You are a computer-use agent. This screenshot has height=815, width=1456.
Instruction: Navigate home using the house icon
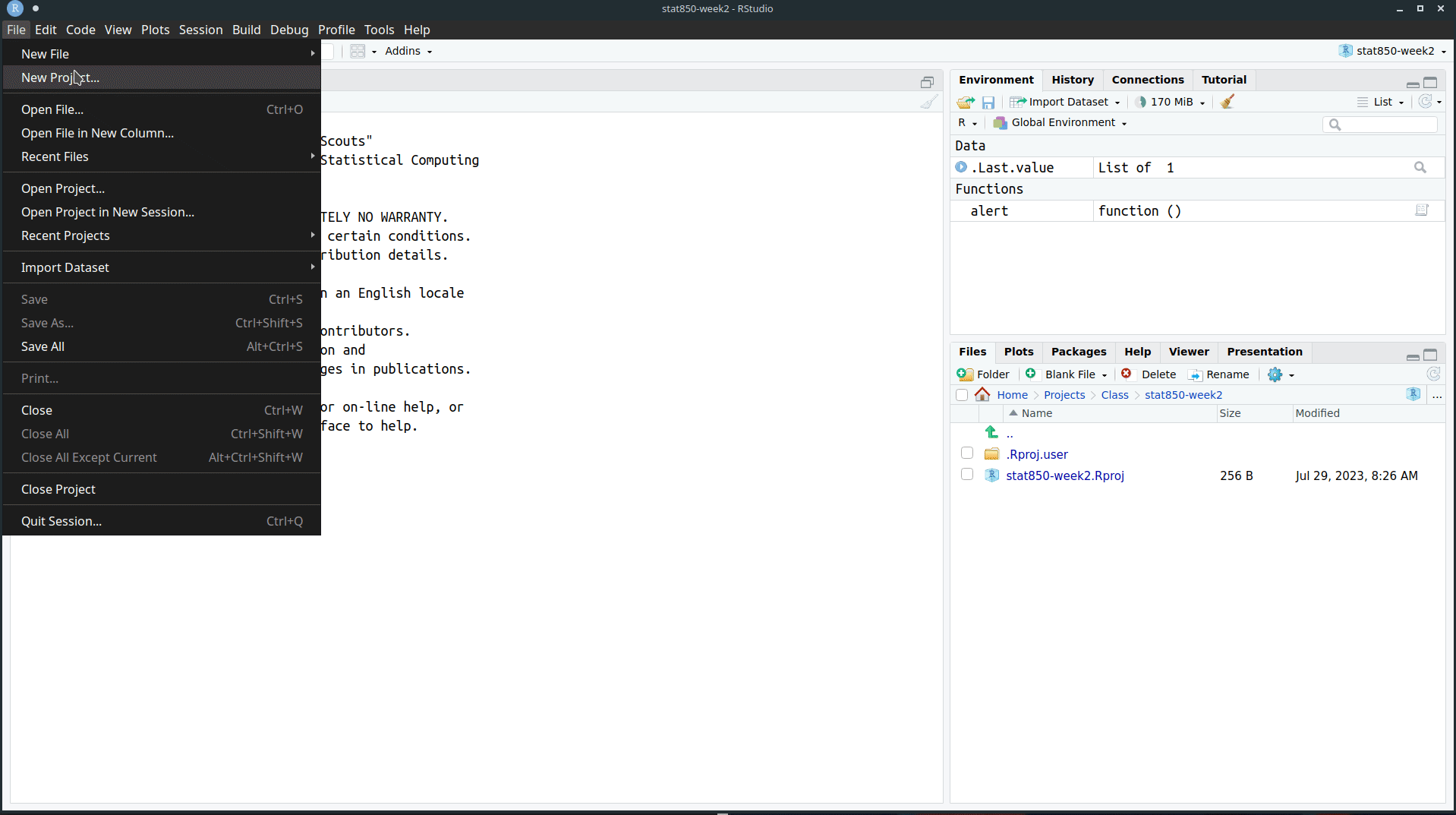tap(982, 394)
